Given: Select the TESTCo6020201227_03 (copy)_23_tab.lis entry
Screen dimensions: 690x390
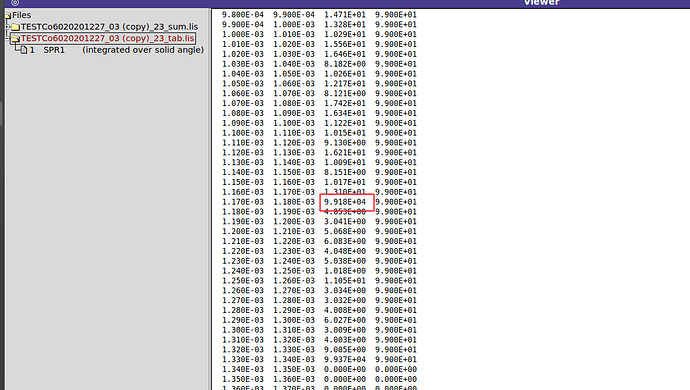Looking at the screenshot, I should (107, 38).
